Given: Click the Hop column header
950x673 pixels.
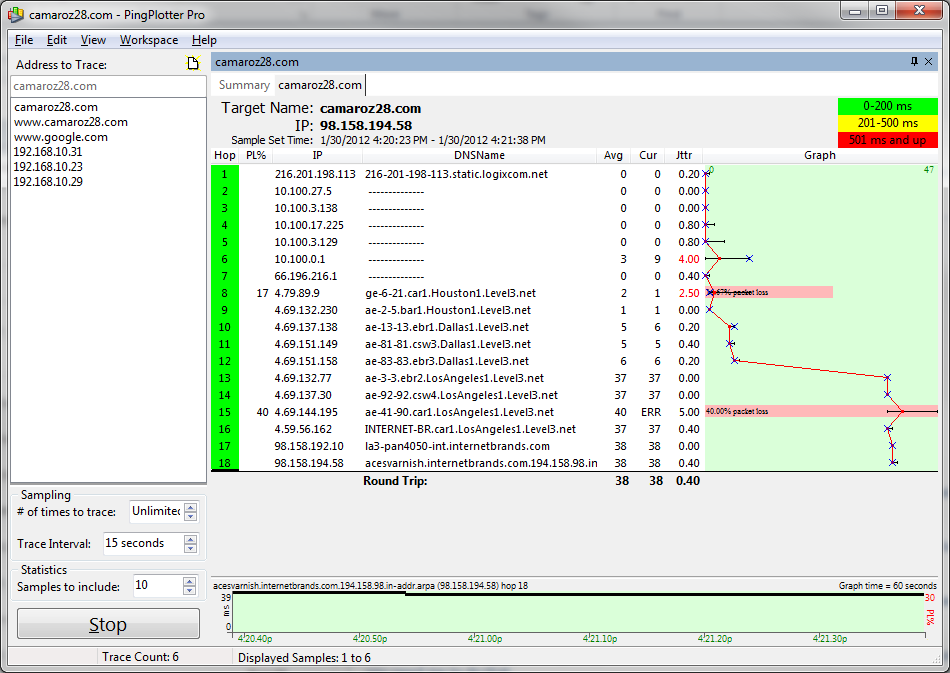Looking at the screenshot, I should [x=225, y=155].
